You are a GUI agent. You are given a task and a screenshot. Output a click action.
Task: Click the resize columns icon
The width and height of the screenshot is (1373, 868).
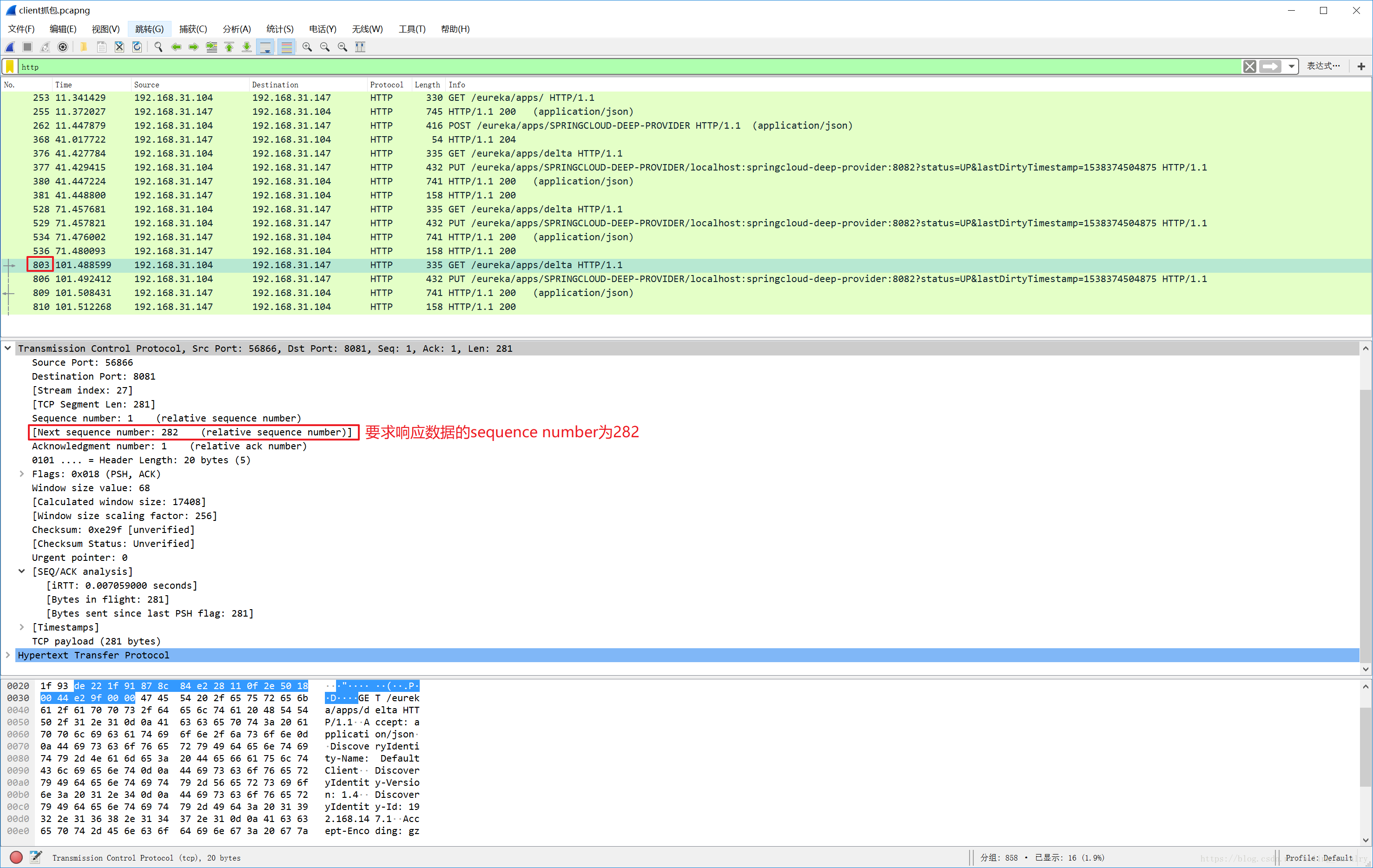[360, 47]
